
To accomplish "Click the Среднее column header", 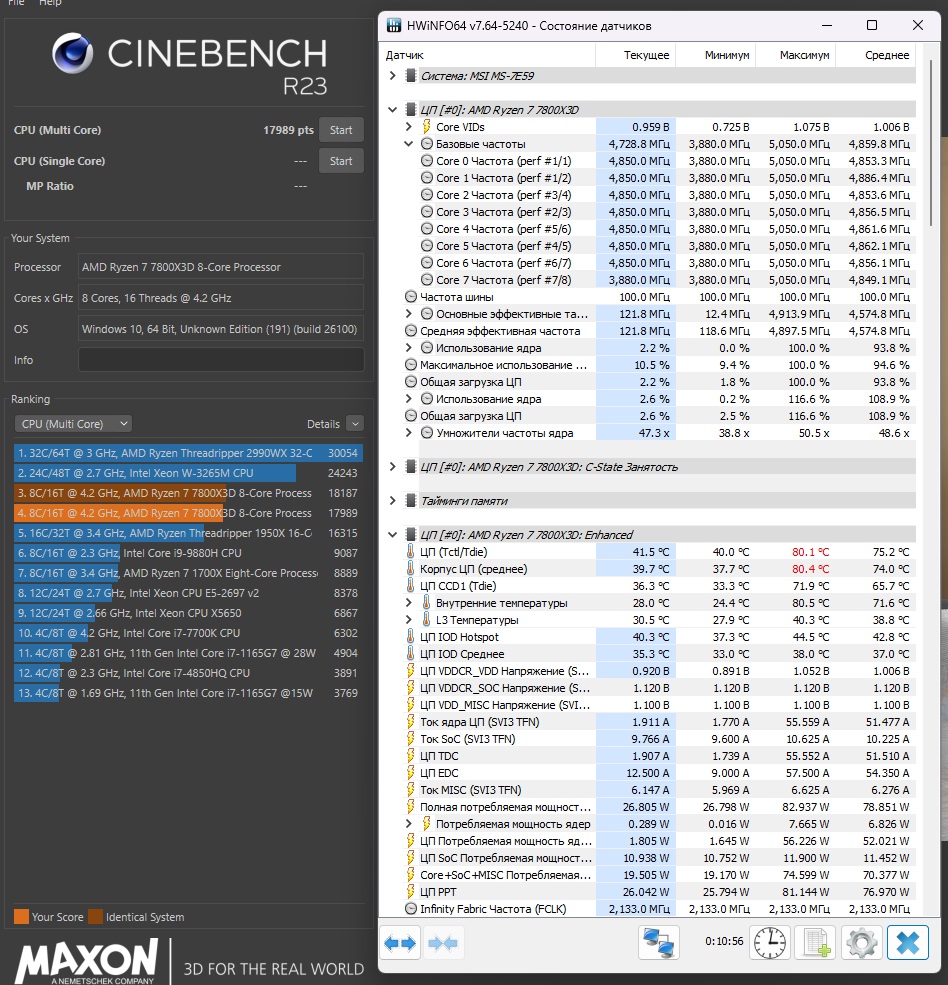I will (x=876, y=55).
